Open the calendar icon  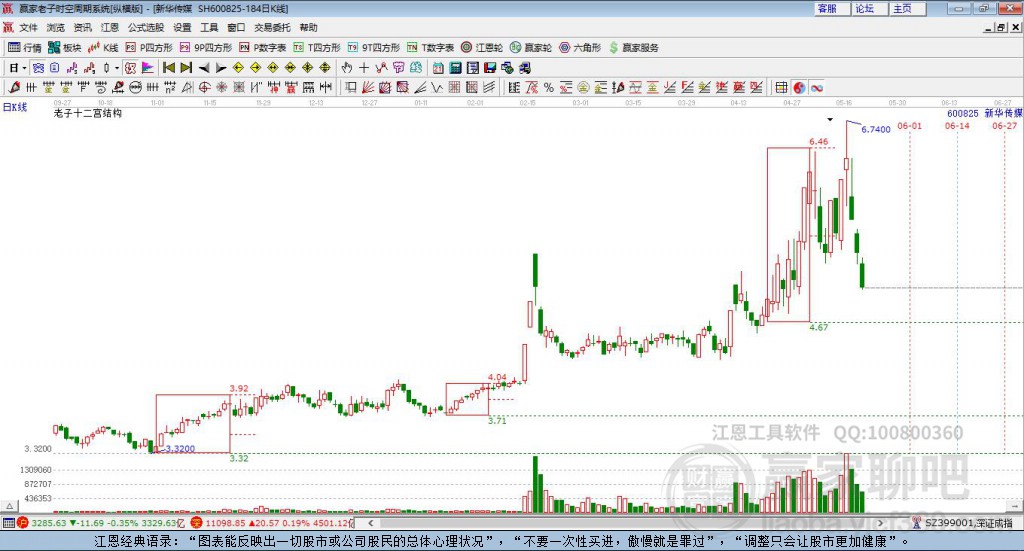point(438,68)
